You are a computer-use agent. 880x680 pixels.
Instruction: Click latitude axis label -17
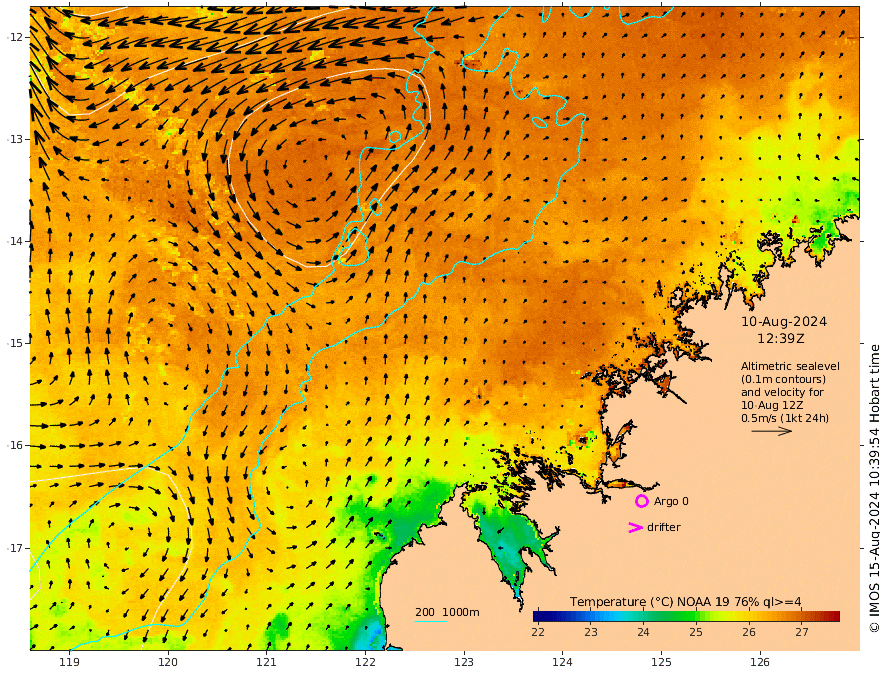click(15, 548)
